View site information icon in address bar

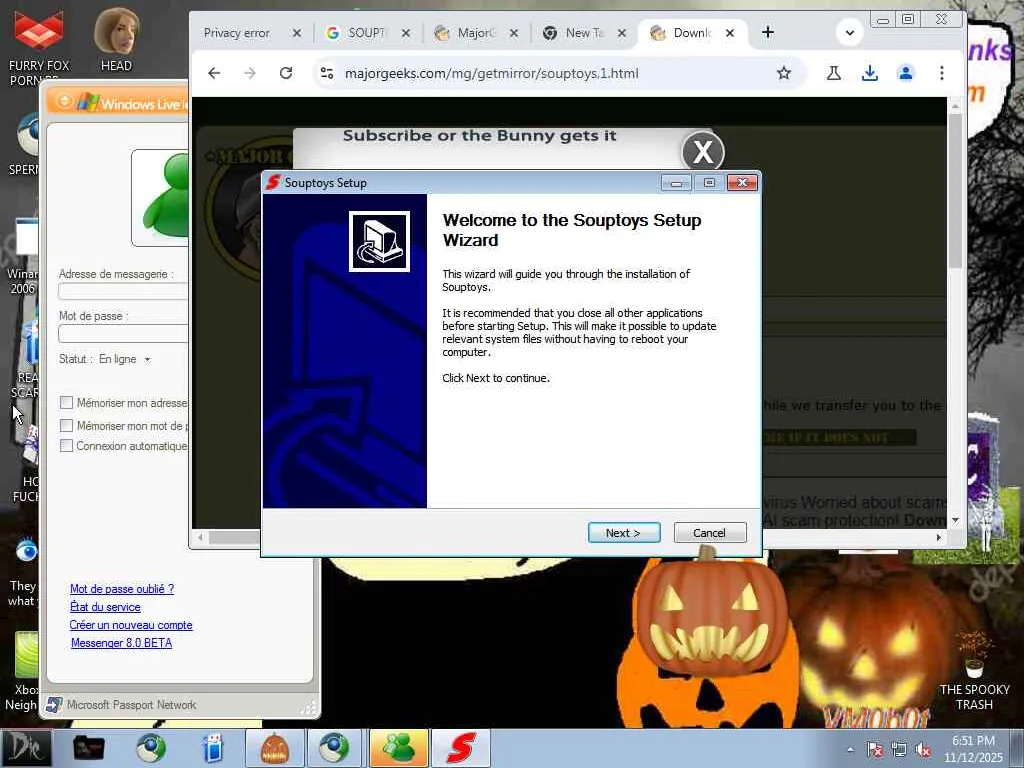(x=327, y=73)
